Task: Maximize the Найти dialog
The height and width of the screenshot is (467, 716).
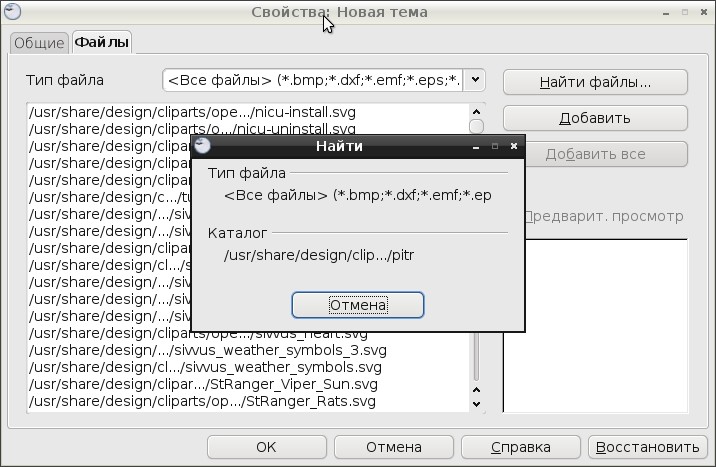Action: point(495,146)
